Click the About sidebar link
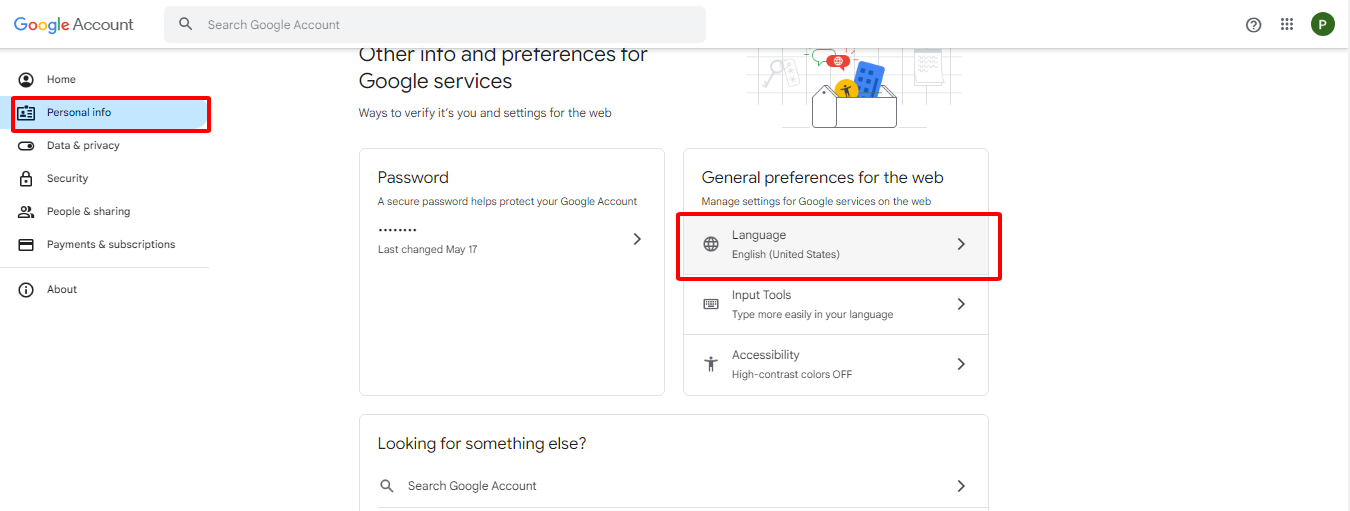This screenshot has height=511, width=1350. pyautogui.click(x=62, y=290)
